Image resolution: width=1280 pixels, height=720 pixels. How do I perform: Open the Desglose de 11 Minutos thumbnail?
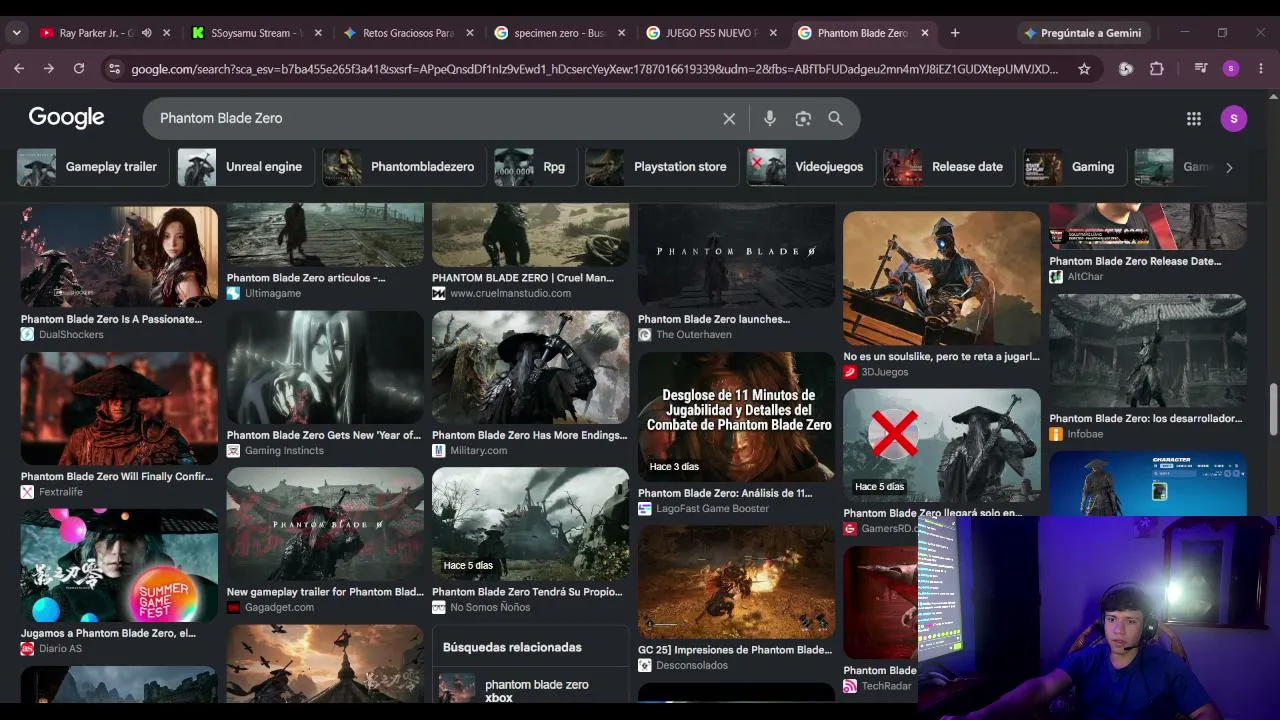click(x=736, y=416)
